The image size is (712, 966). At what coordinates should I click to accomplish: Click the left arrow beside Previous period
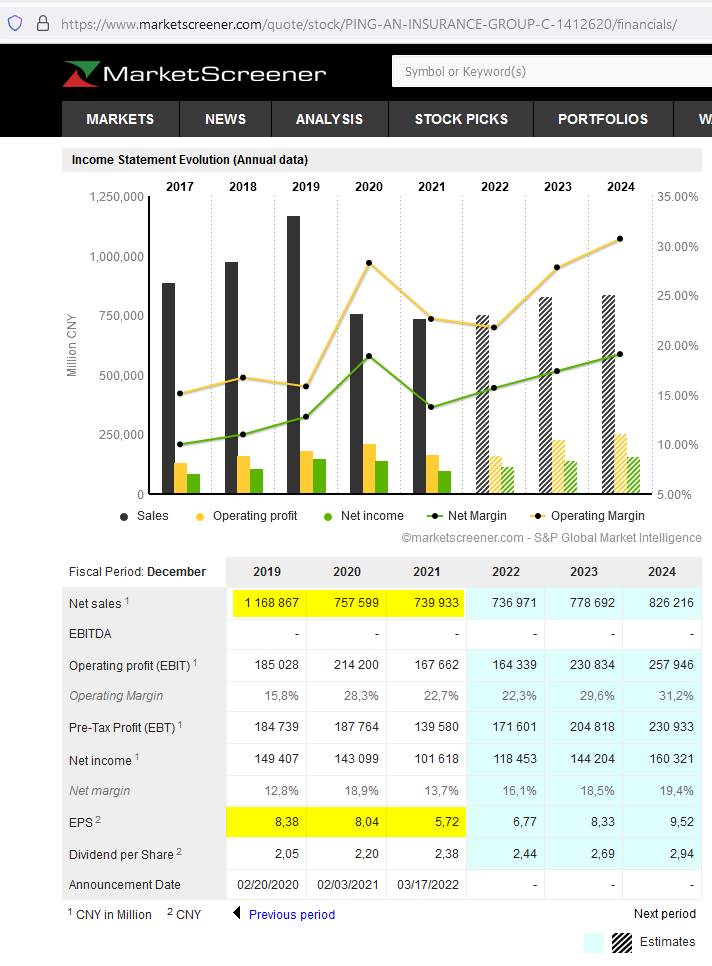point(237,913)
